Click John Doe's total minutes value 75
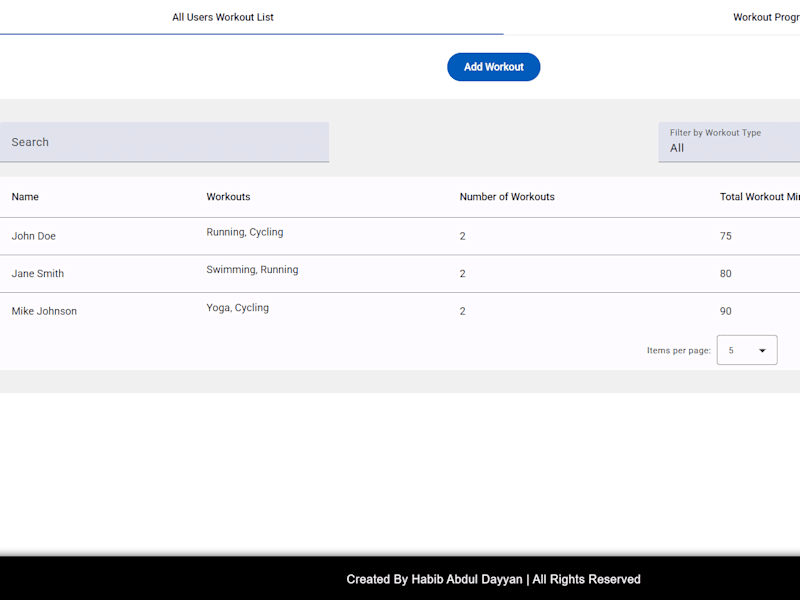 coord(726,236)
